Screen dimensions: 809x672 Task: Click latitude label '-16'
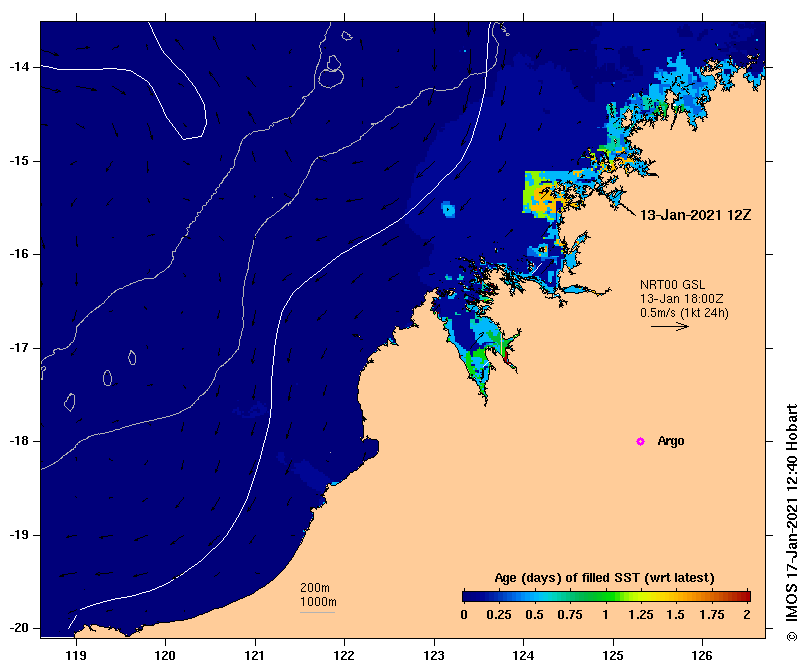[x=19, y=254]
